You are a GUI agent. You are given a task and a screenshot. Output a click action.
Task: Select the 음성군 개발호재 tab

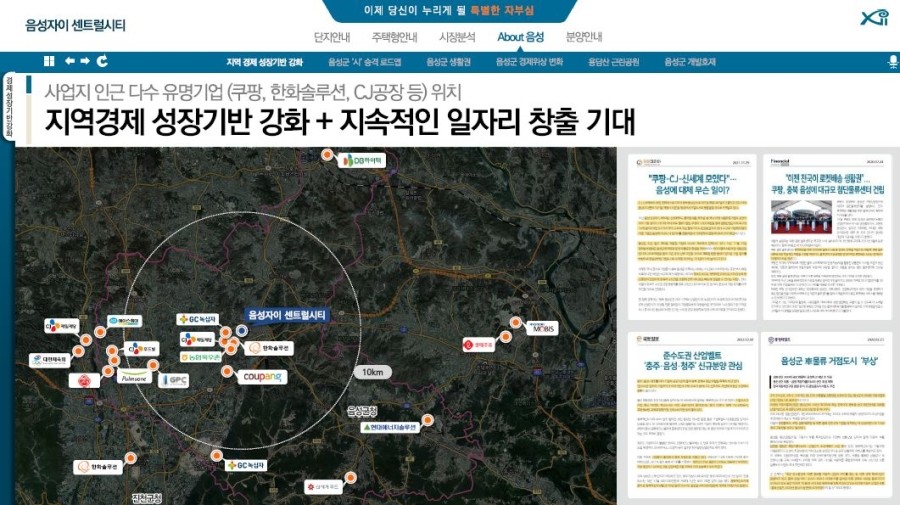coord(690,62)
